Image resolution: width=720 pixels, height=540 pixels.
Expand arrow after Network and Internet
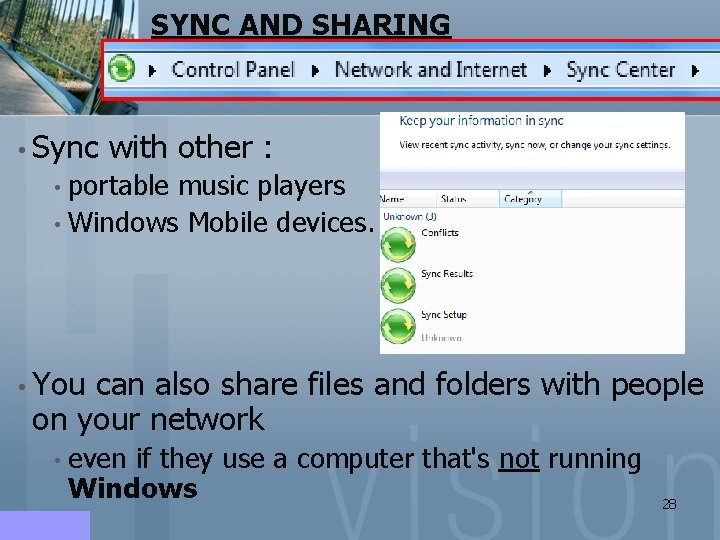547,70
